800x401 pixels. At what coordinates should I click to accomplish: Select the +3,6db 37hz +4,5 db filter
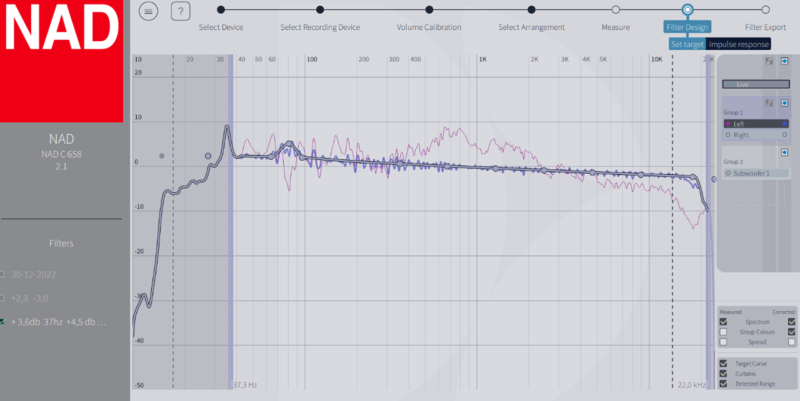[58, 322]
